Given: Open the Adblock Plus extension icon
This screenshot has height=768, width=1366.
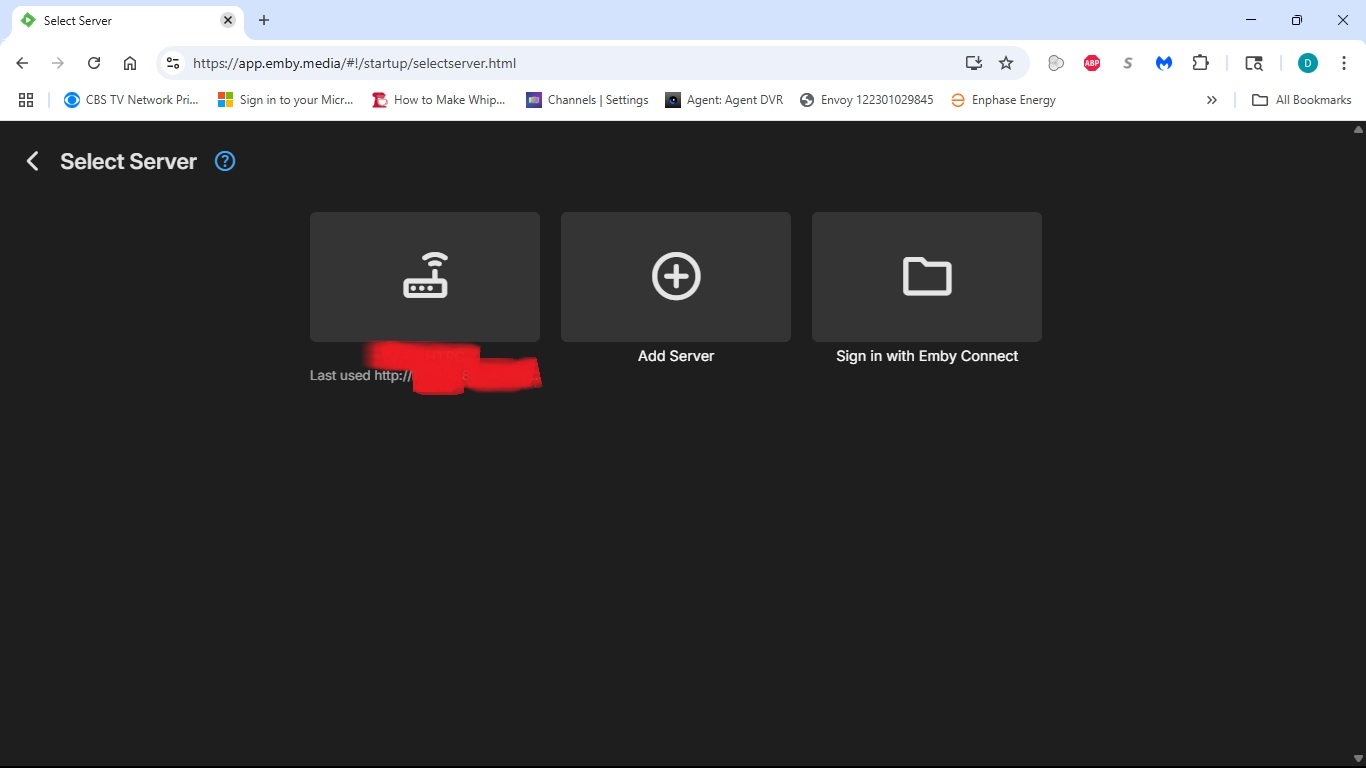Looking at the screenshot, I should pyautogui.click(x=1092, y=63).
